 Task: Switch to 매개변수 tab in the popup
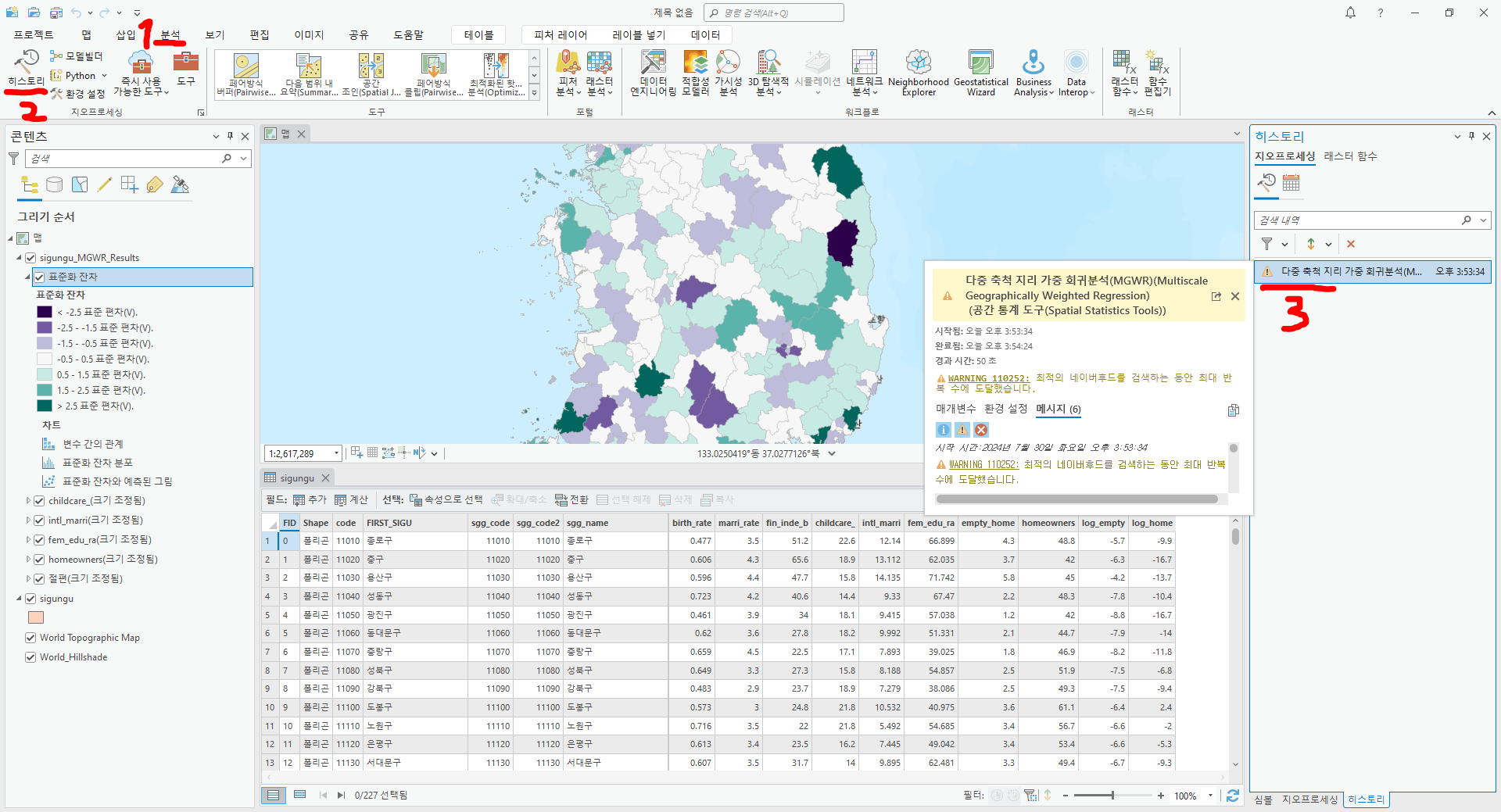955,409
